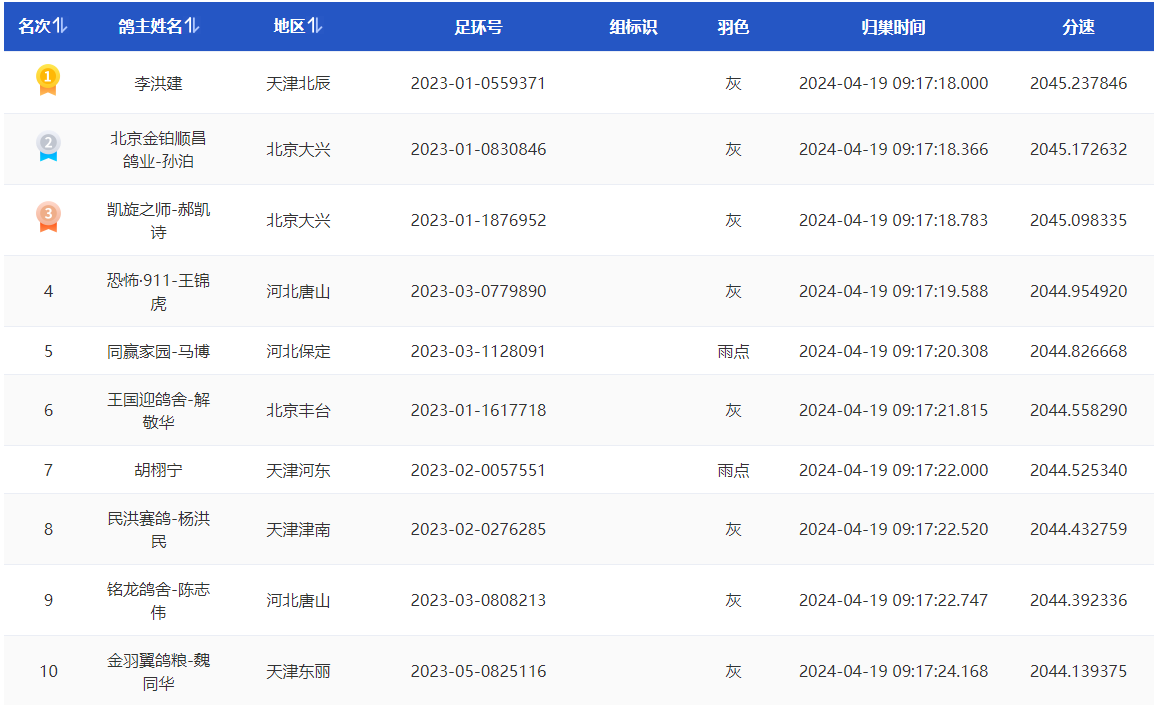Sort by 名次 using its sort arrows
Viewport: 1154px width, 705px height.
(x=60, y=27)
